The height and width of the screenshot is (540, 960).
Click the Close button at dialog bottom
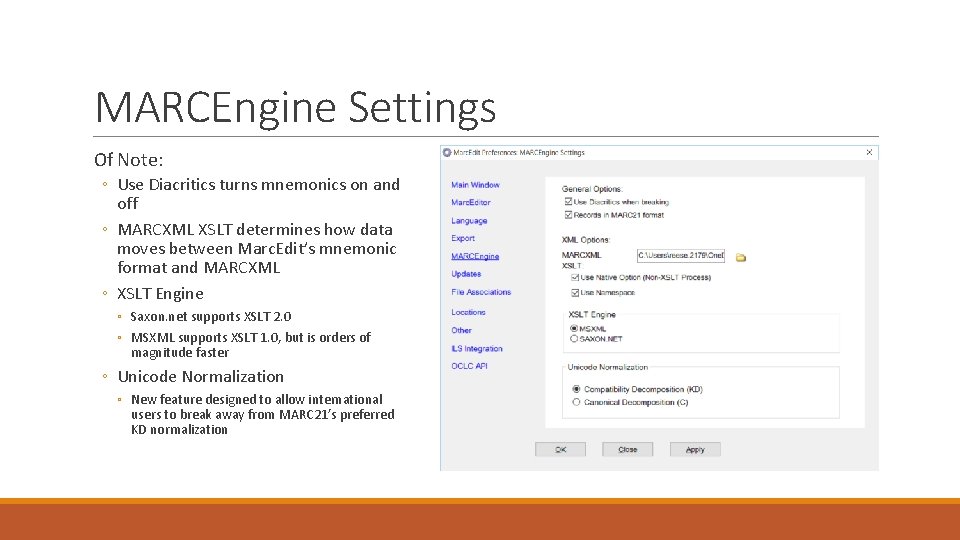(628, 449)
